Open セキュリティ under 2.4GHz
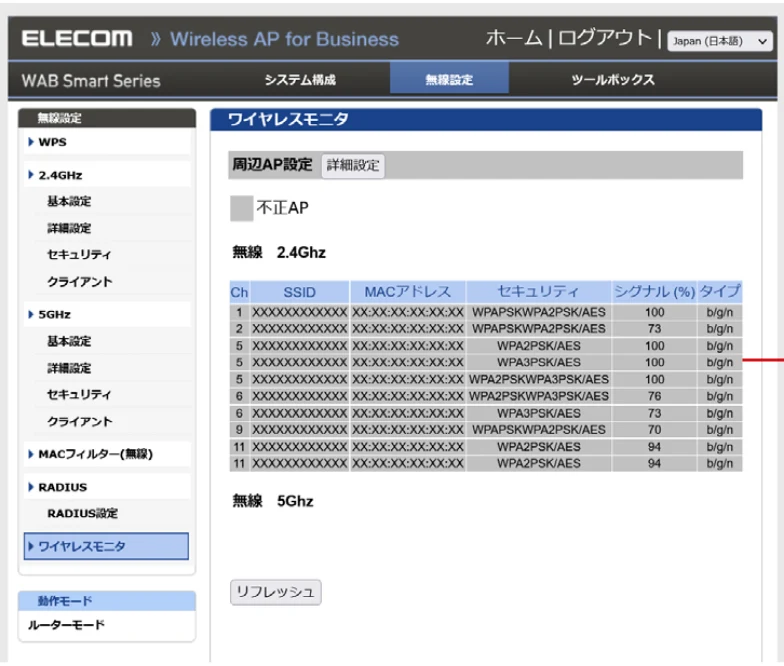784x666 pixels. pyautogui.click(x=79, y=254)
